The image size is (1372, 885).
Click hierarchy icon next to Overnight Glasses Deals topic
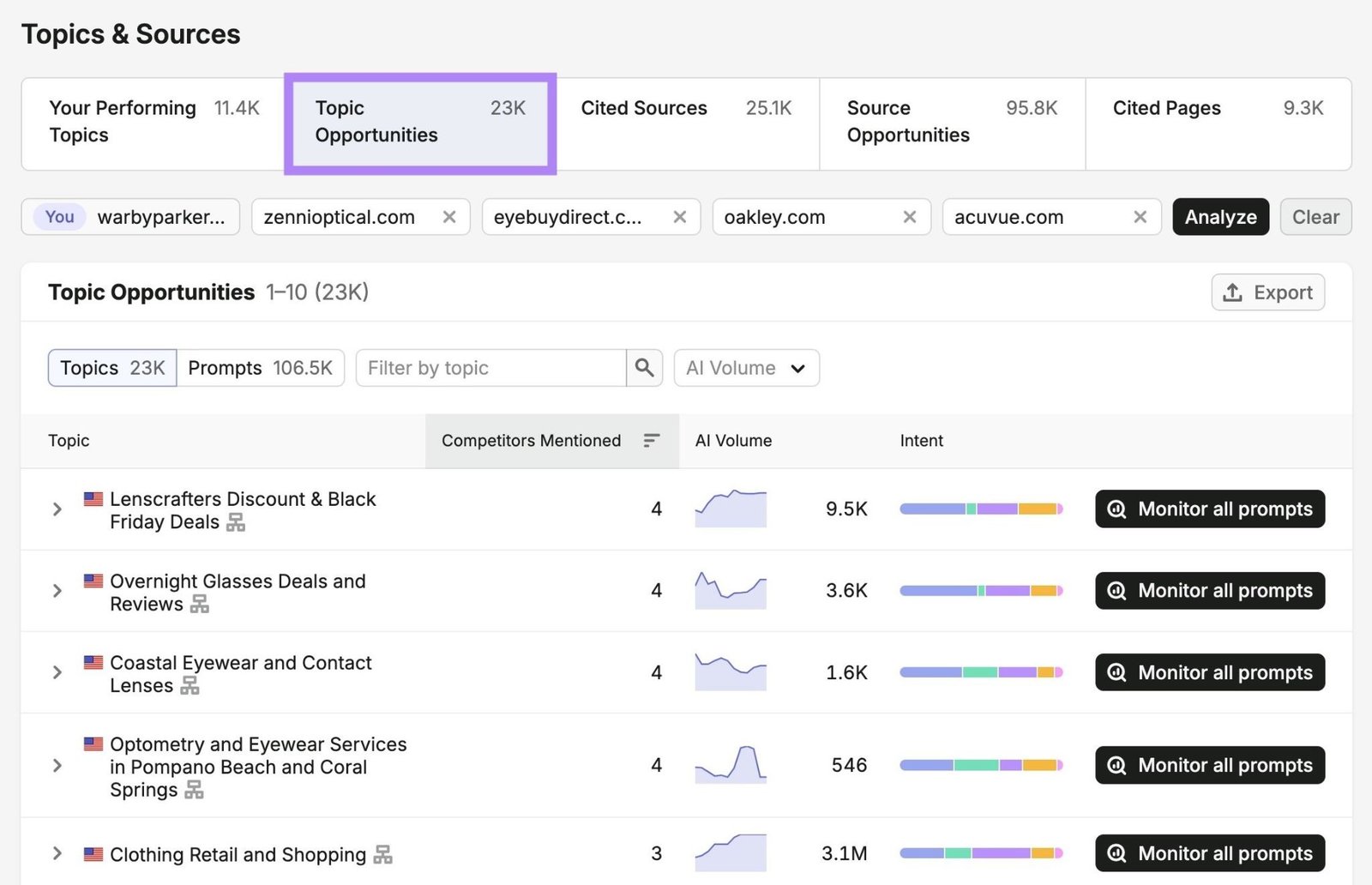(200, 604)
